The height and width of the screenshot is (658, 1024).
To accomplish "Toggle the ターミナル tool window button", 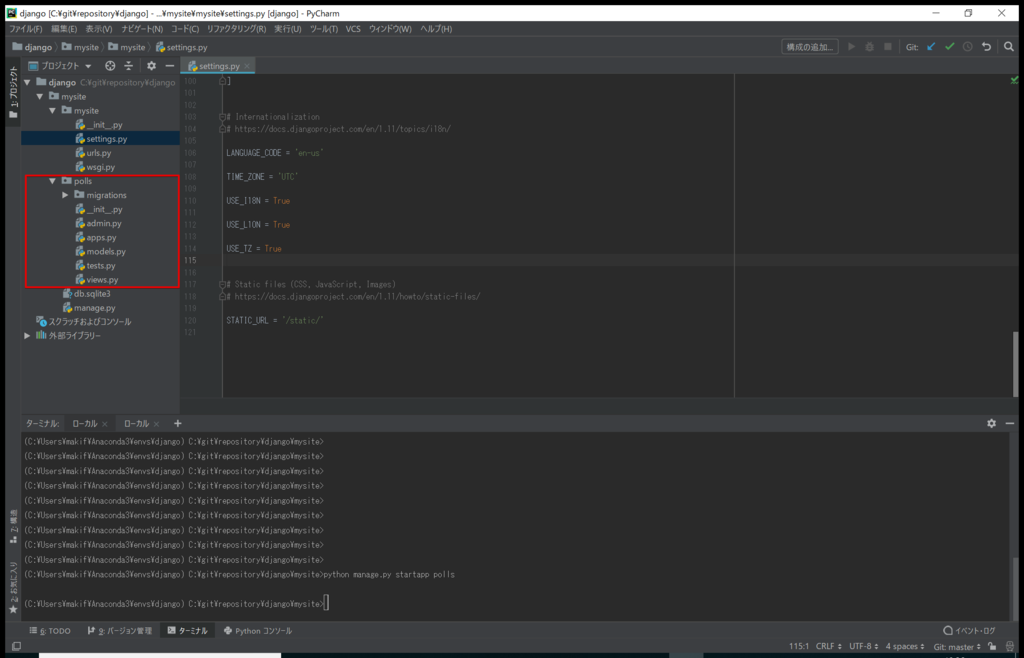I will [188, 631].
